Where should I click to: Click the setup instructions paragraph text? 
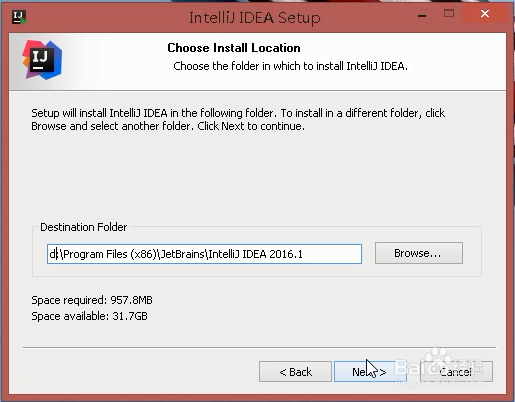[238, 119]
